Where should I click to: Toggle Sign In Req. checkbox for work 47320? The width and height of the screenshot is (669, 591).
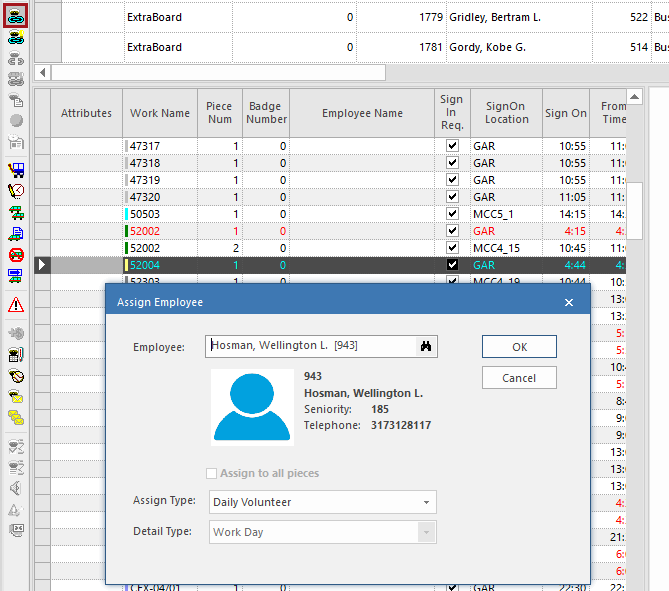452,197
